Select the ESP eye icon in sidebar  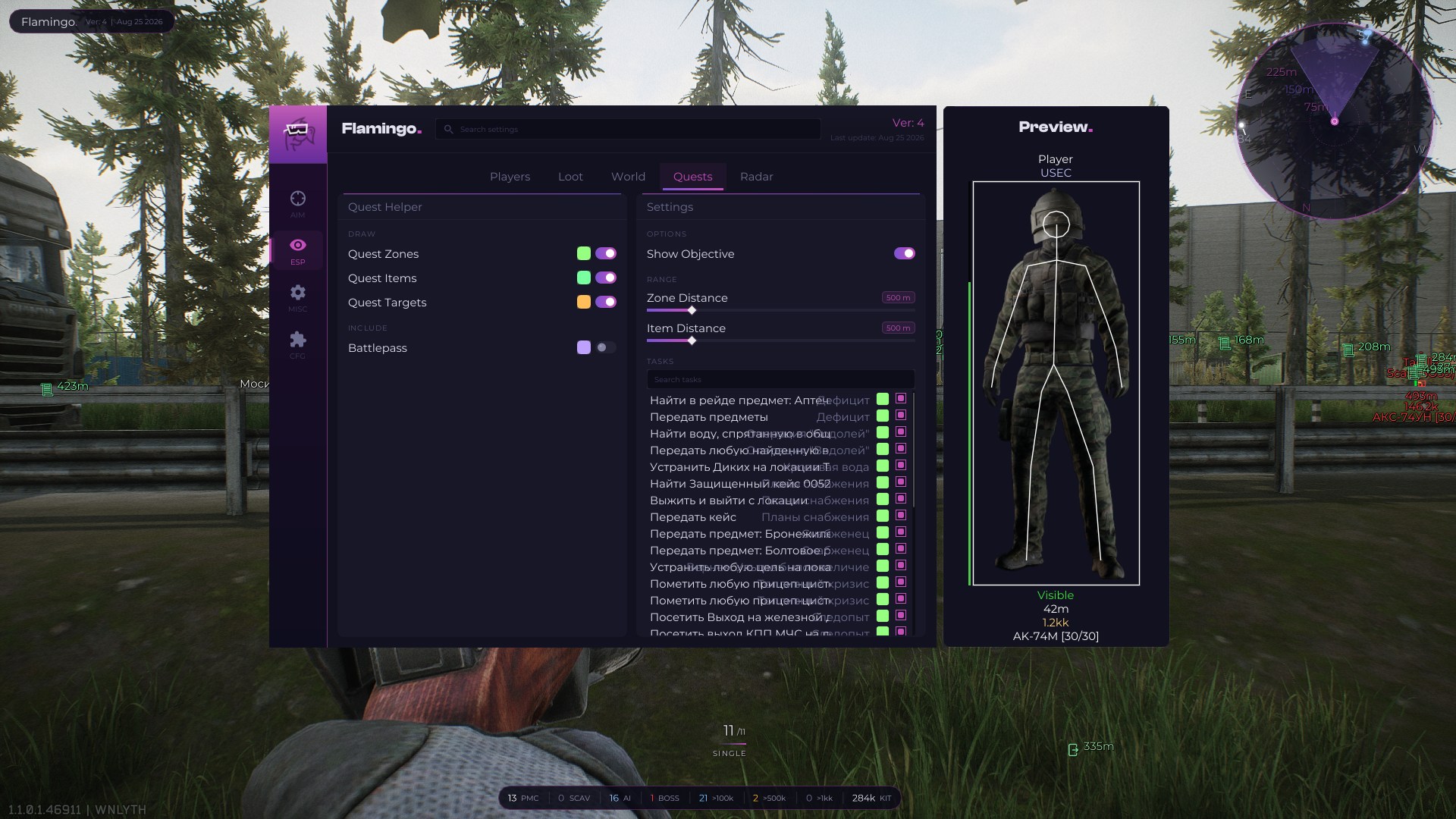297,245
